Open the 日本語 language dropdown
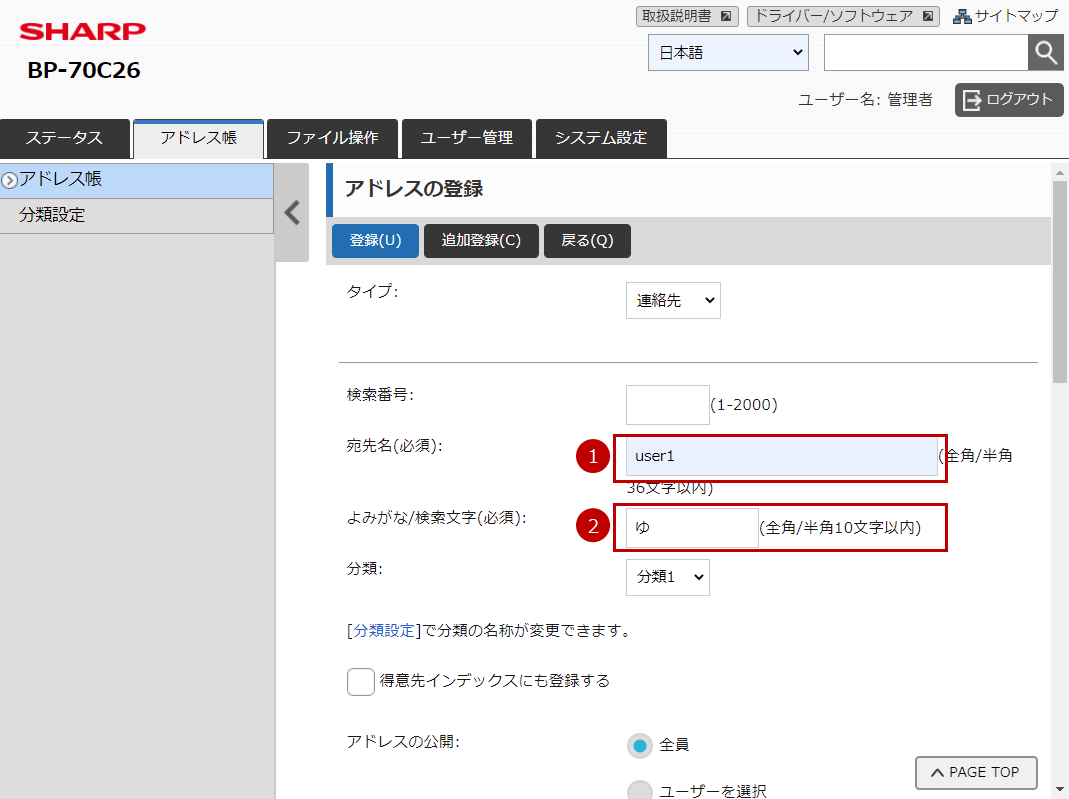The image size is (1069, 799). [x=728, y=52]
